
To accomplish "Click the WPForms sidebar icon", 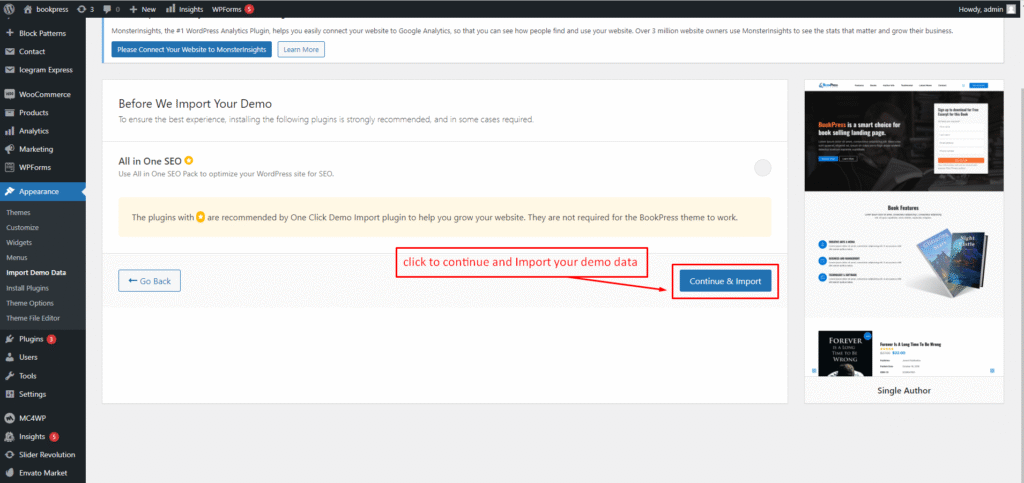I will click(10, 167).
